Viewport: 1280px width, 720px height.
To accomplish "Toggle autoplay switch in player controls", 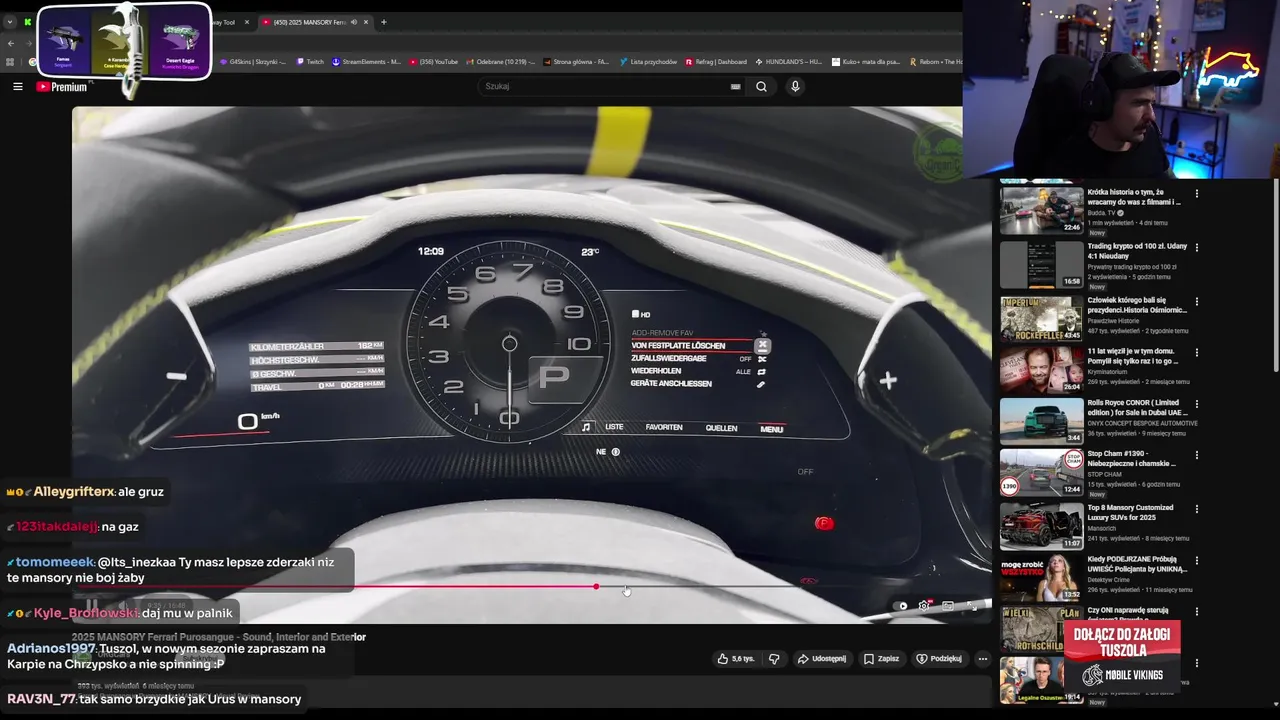I will (902, 606).
